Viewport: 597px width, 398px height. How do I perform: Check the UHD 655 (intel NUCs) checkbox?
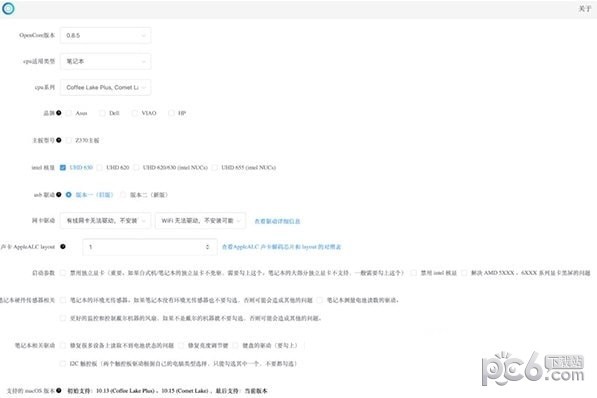click(x=215, y=168)
